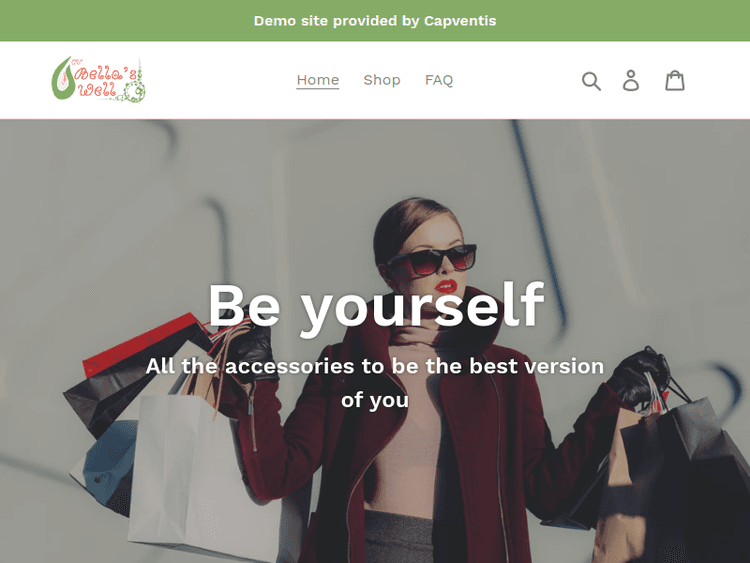Click the green droplet in the logo
750x563 pixels.
pyautogui.click(x=63, y=79)
